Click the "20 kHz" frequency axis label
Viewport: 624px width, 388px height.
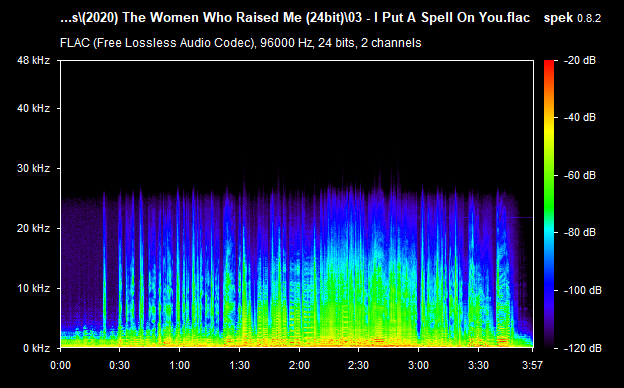pyautogui.click(x=33, y=228)
